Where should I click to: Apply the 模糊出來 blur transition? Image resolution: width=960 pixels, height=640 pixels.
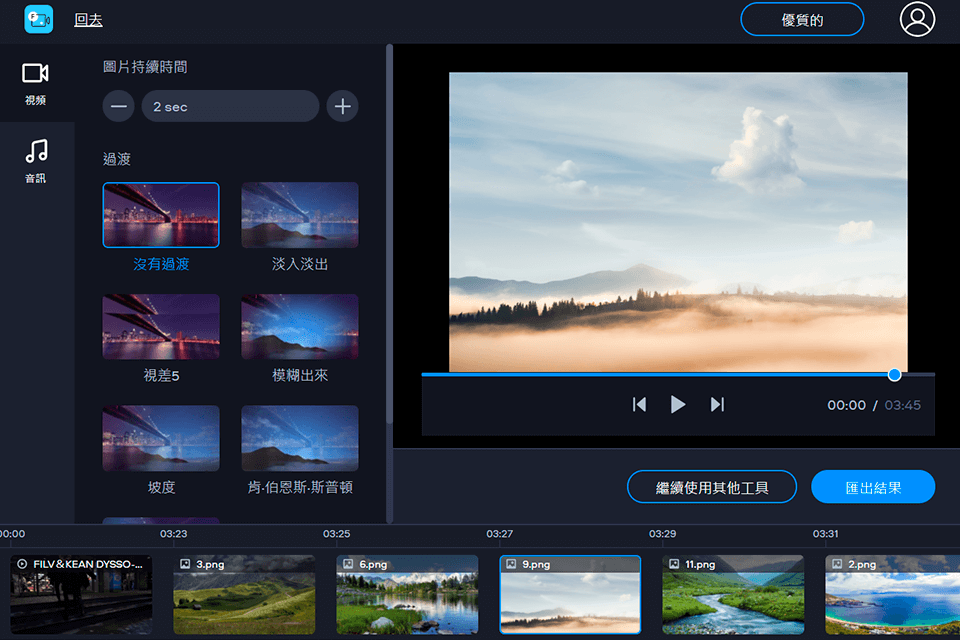coord(299,326)
